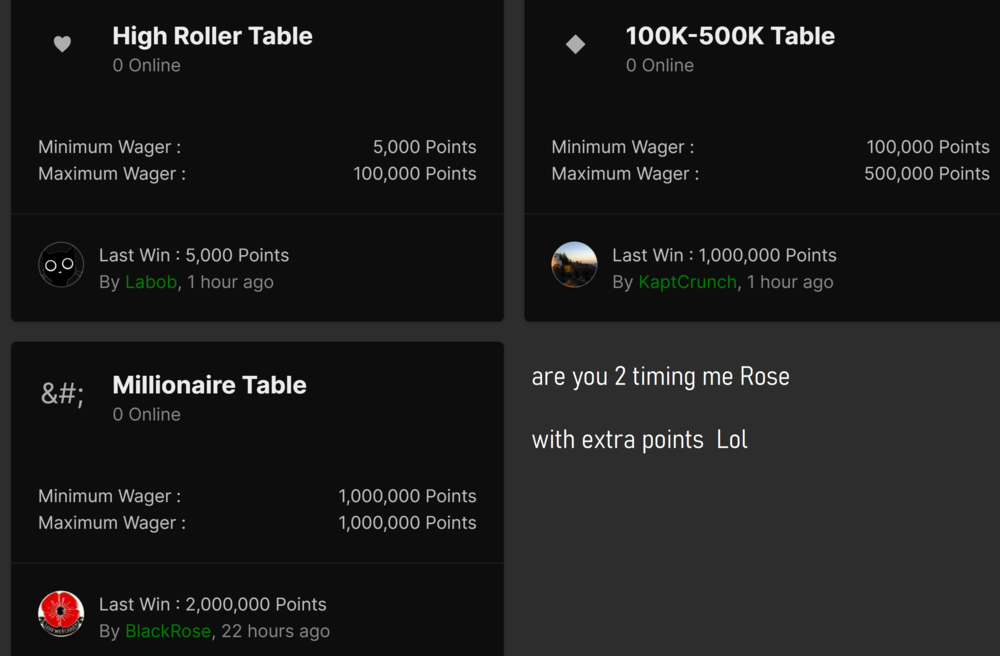Click the heart icon beside High Roller Table
Viewport: 1000px width, 656px height.
pyautogui.click(x=62, y=44)
